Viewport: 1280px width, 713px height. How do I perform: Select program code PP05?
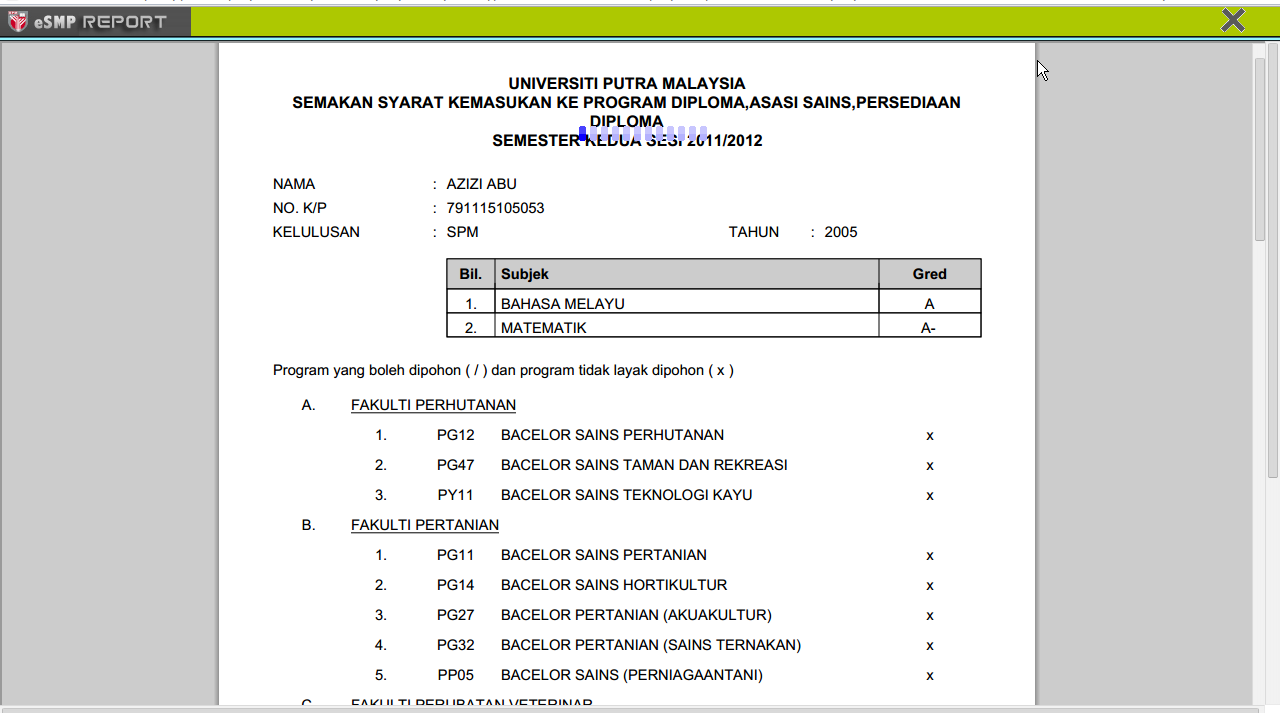pyautogui.click(x=456, y=675)
